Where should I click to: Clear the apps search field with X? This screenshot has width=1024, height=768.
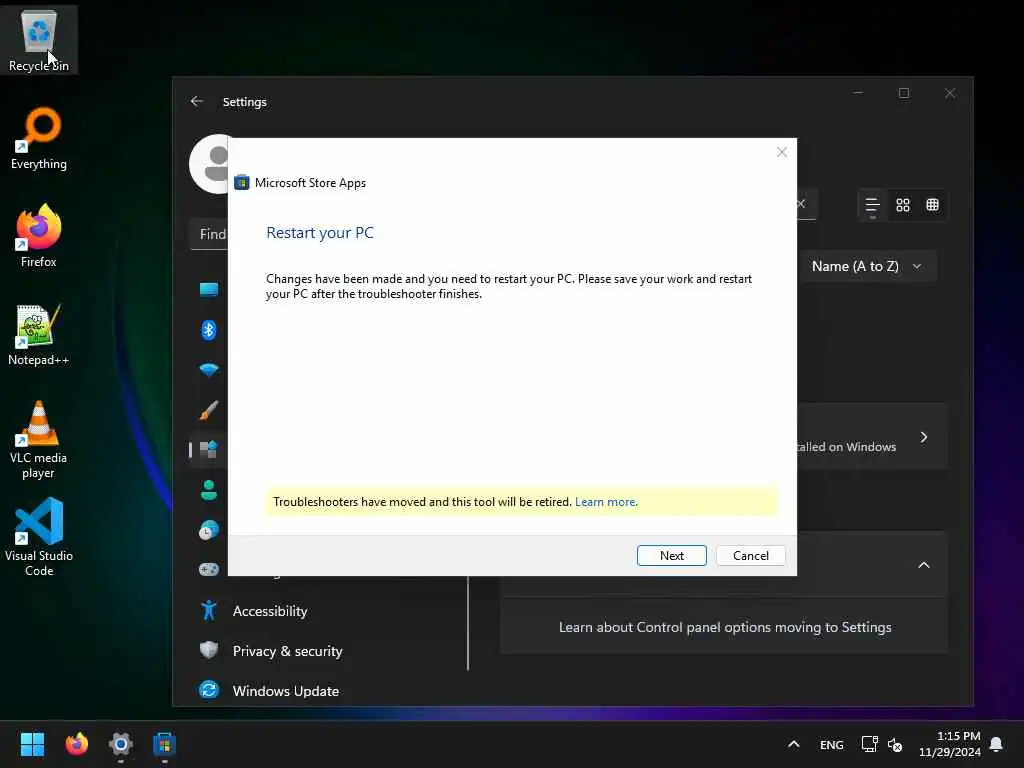pyautogui.click(x=801, y=204)
